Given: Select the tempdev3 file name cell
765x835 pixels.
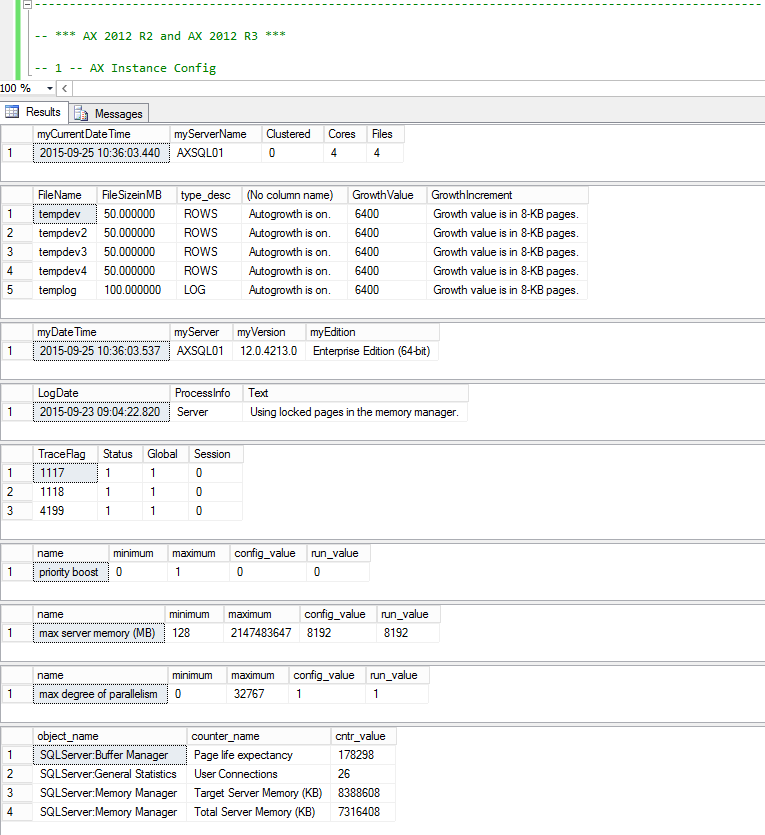Looking at the screenshot, I should click(65, 252).
